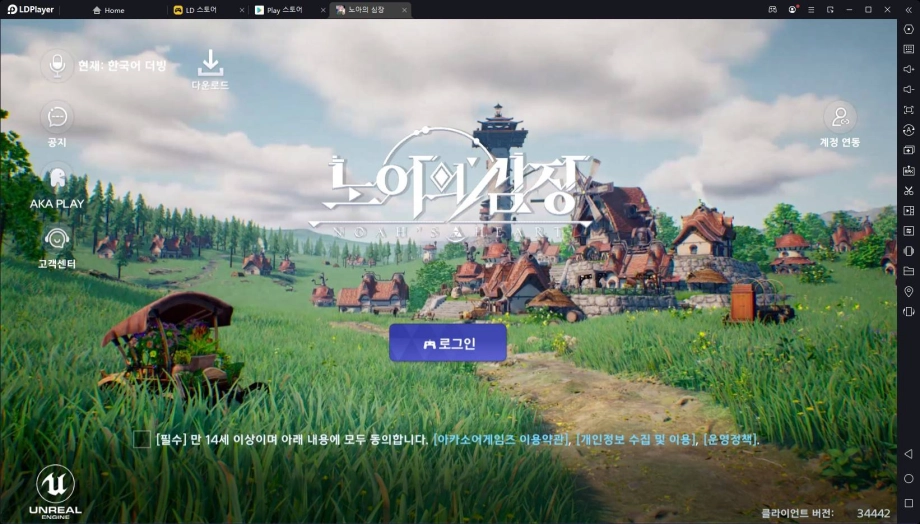Switch to the Home tab
The width and height of the screenshot is (920, 524).
tap(114, 10)
